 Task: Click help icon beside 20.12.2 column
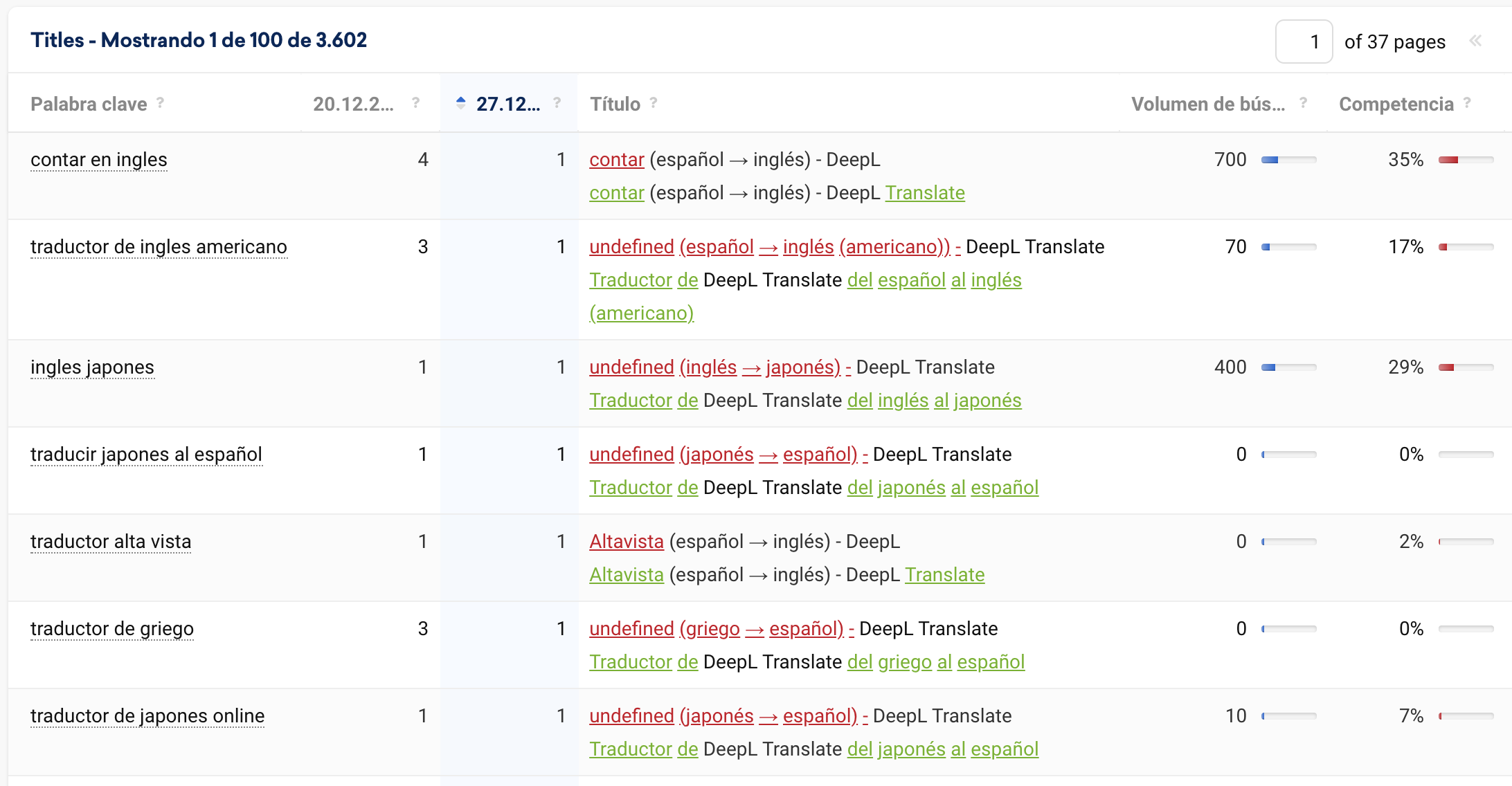pos(415,102)
